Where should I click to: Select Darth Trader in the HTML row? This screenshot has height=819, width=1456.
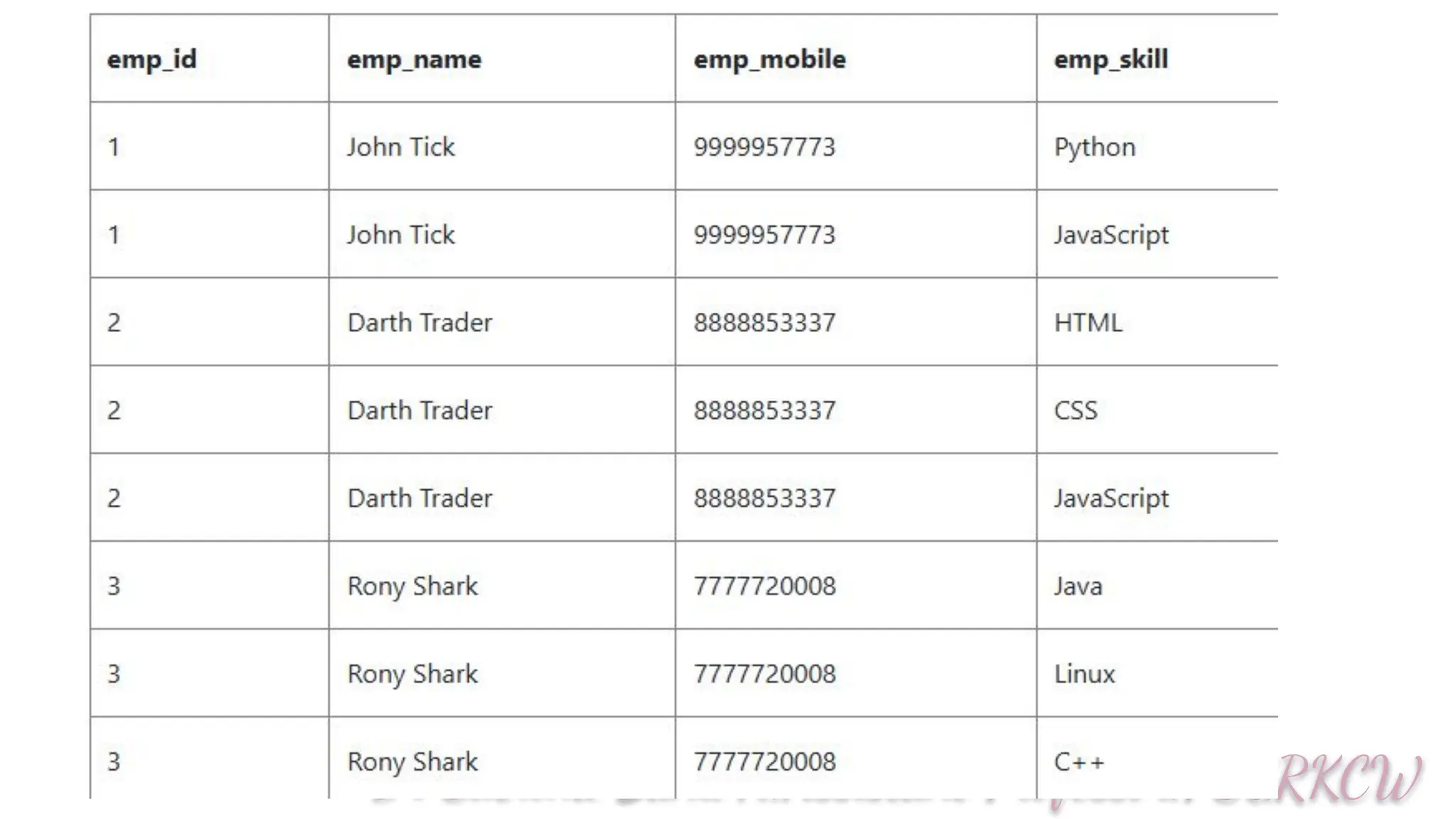(x=419, y=323)
